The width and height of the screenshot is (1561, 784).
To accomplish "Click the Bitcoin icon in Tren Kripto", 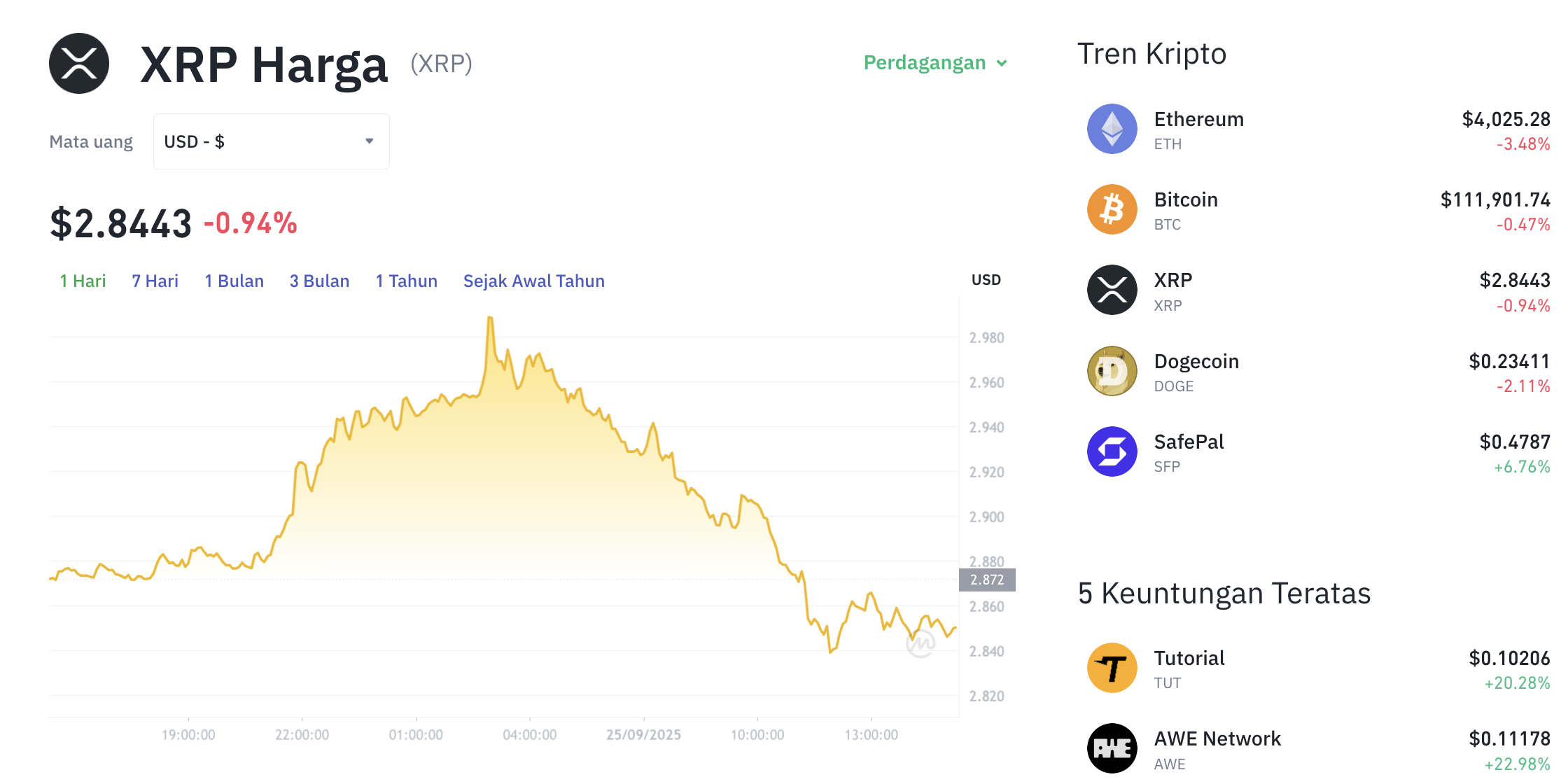I will pyautogui.click(x=1112, y=209).
